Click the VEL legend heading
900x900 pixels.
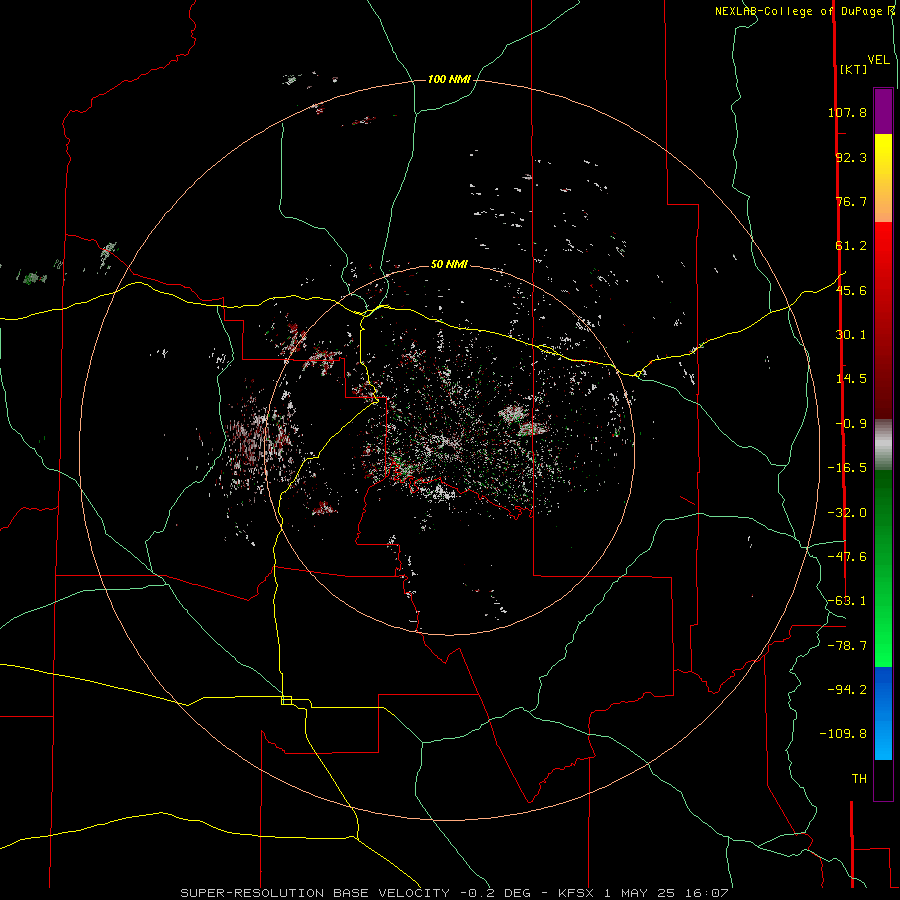(x=878, y=60)
